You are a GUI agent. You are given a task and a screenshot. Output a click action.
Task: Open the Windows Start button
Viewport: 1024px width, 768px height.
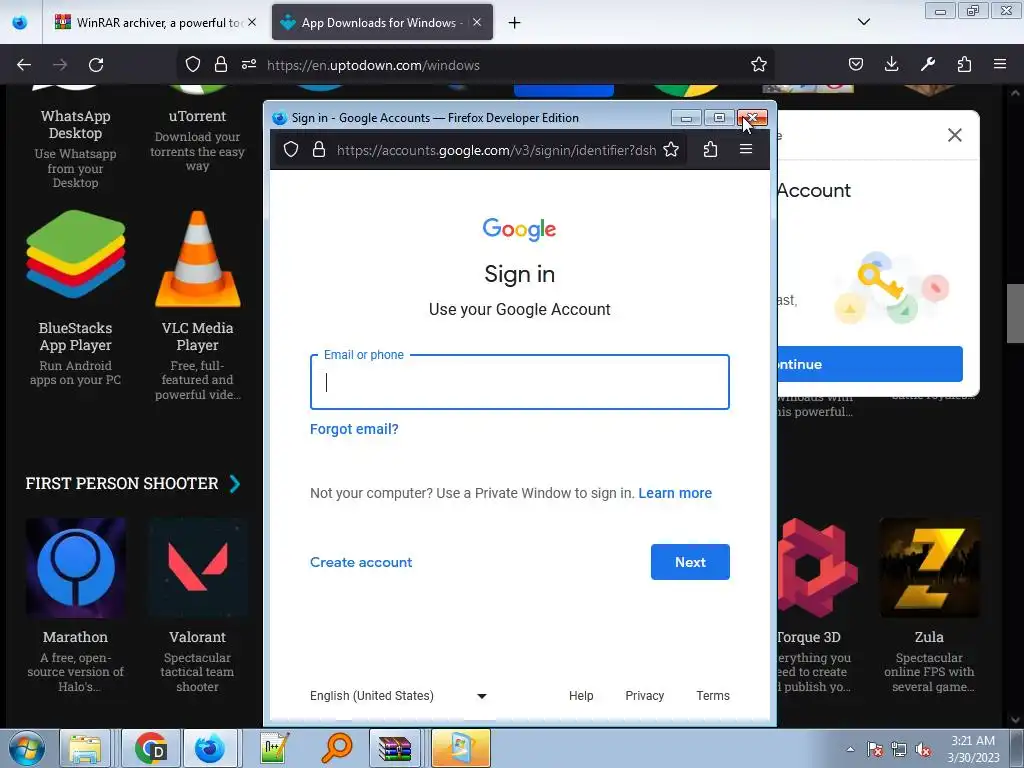[26, 748]
